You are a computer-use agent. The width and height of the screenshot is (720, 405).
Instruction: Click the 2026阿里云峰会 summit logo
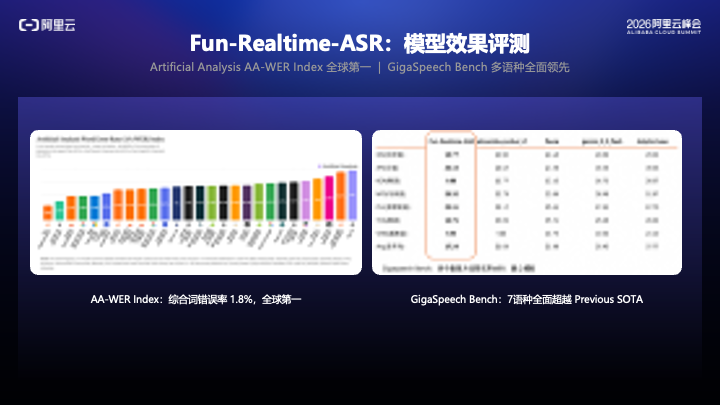coord(664,26)
